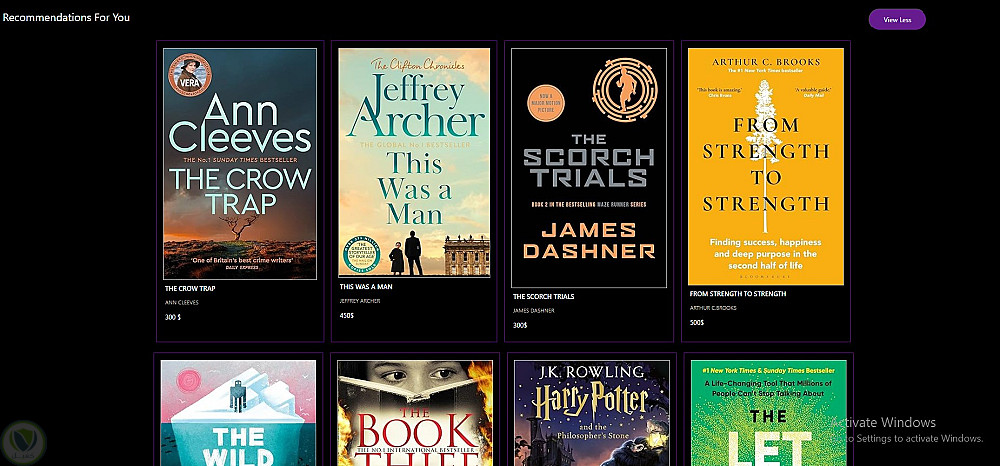Open The Crow Trap book cover
Image resolution: width=1000 pixels, height=466 pixels.
pyautogui.click(x=240, y=164)
